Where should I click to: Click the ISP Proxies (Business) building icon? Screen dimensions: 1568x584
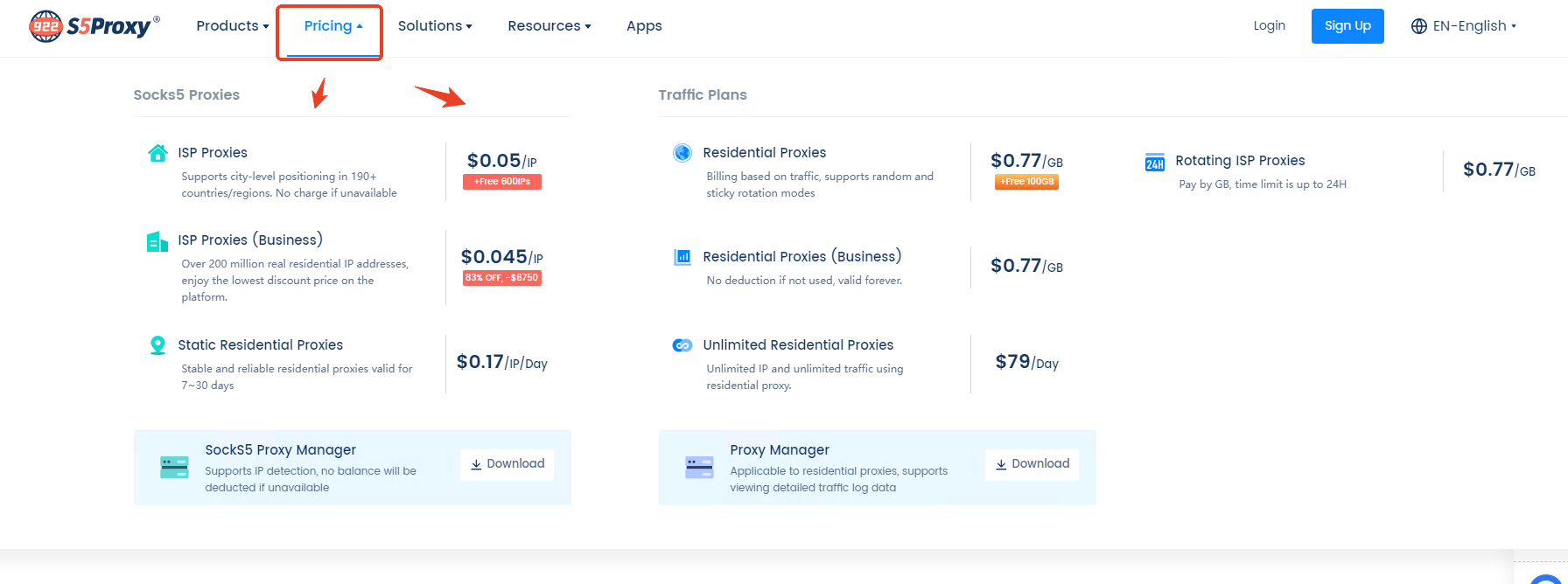(157, 241)
